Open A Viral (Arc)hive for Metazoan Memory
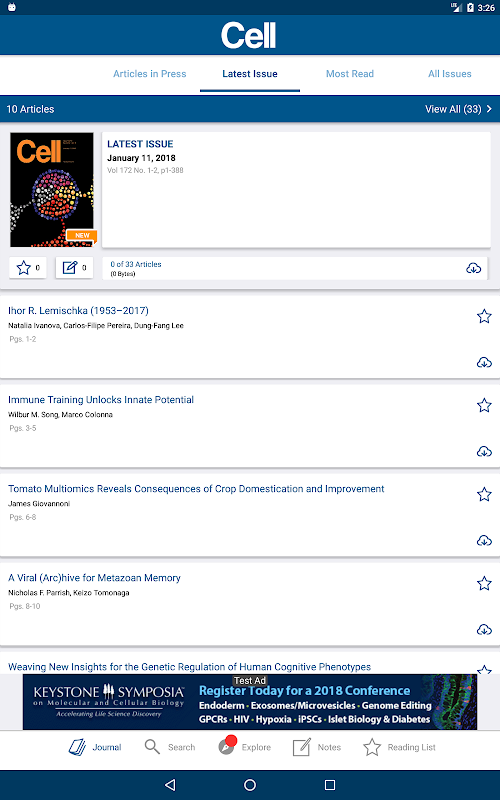Screen dimensions: 500x800 [94, 578]
